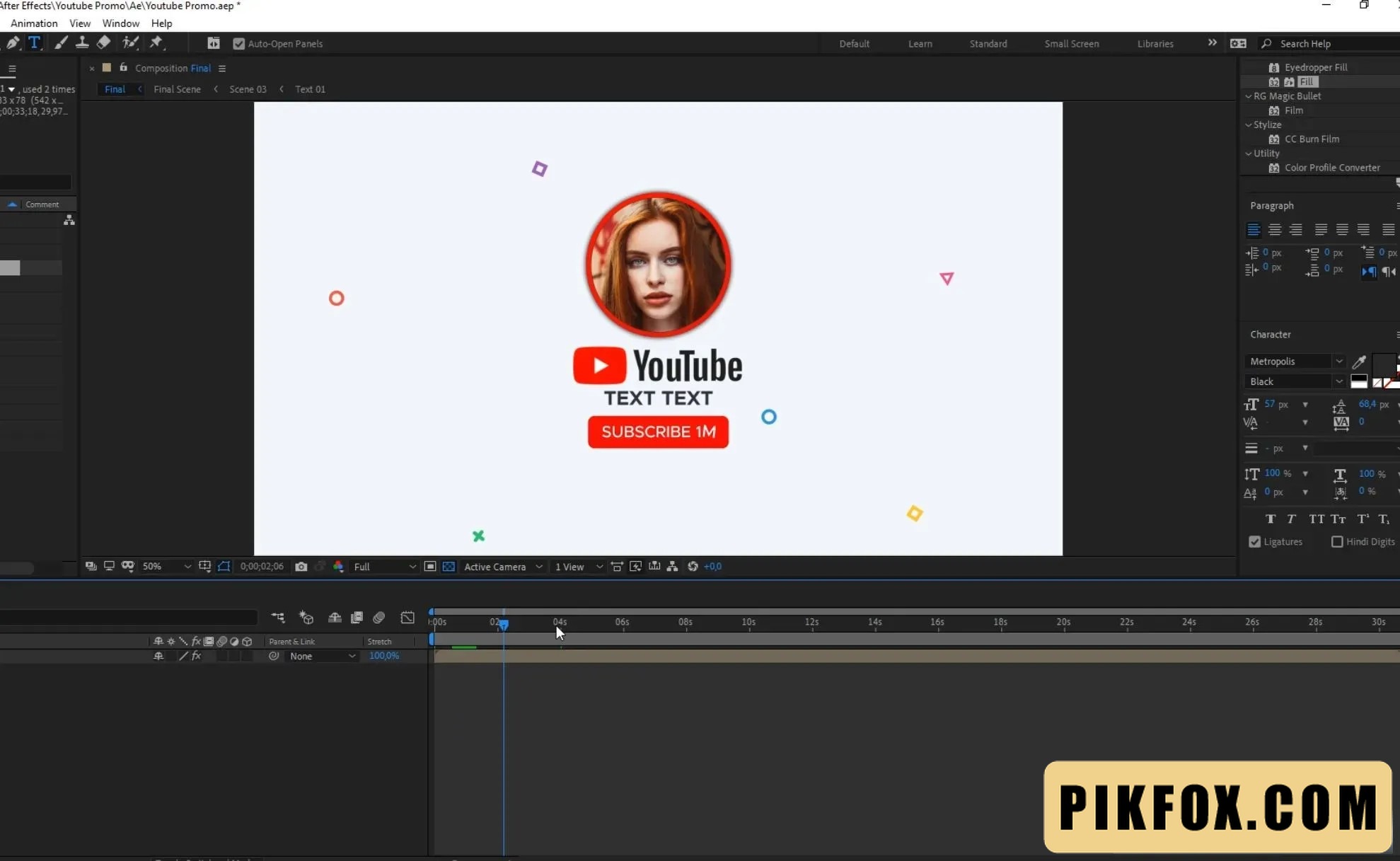Open grid and guide options icon
The image size is (1400, 861).
204,567
